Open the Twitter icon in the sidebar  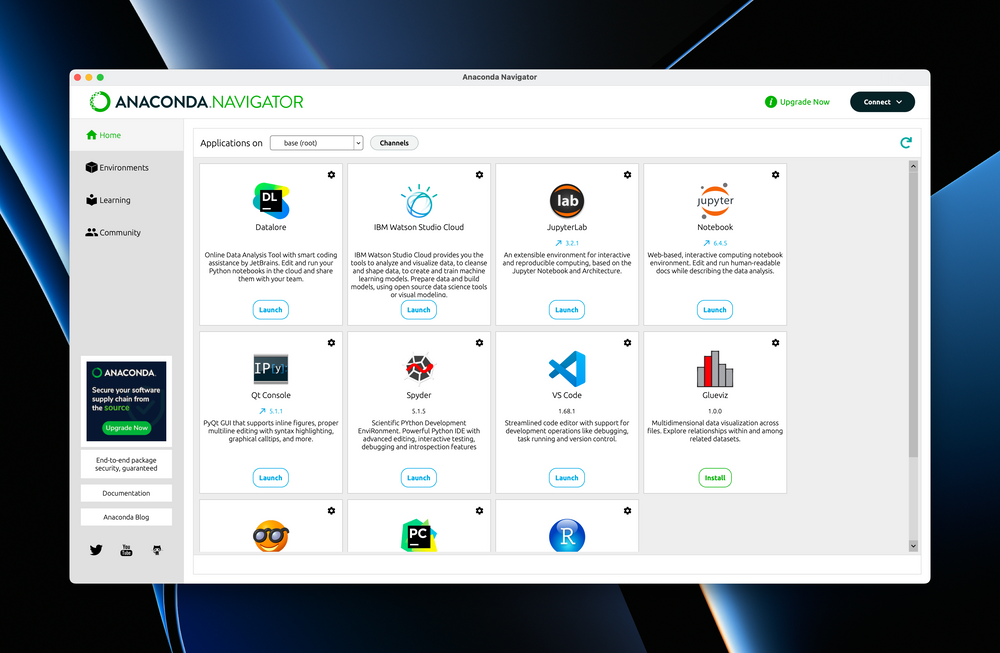coord(96,550)
